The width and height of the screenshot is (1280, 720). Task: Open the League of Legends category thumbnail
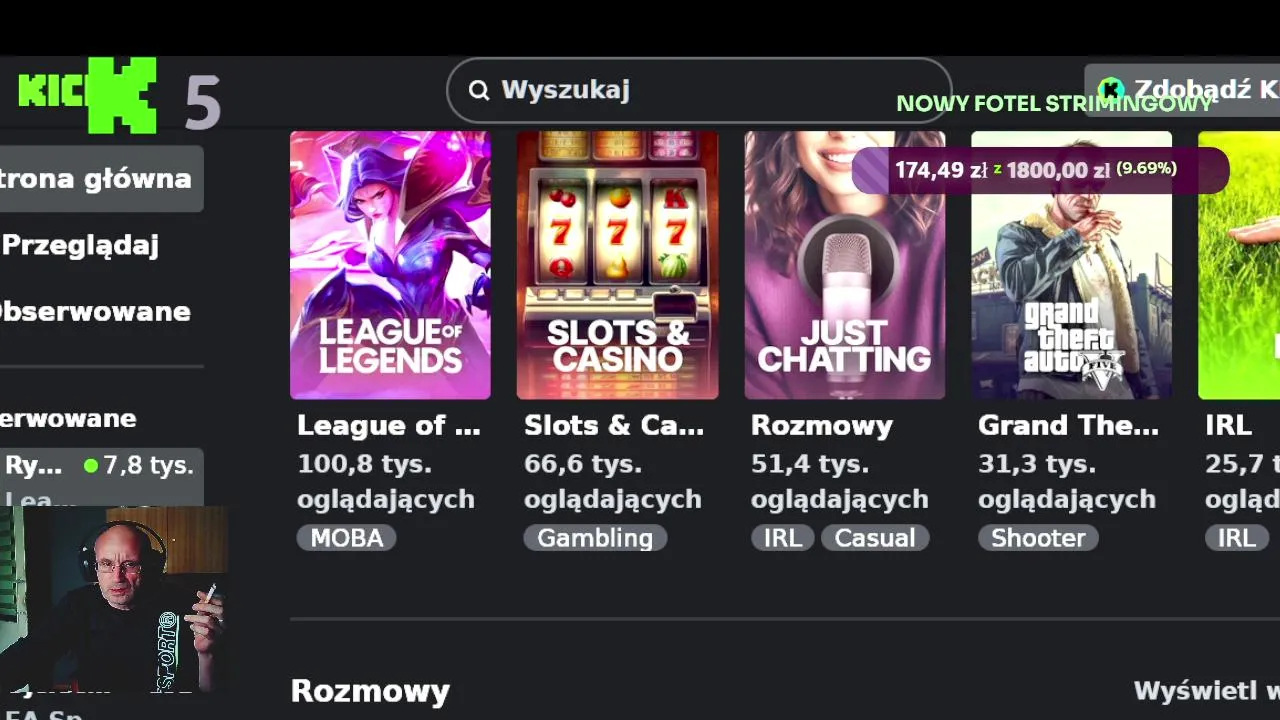pos(390,265)
